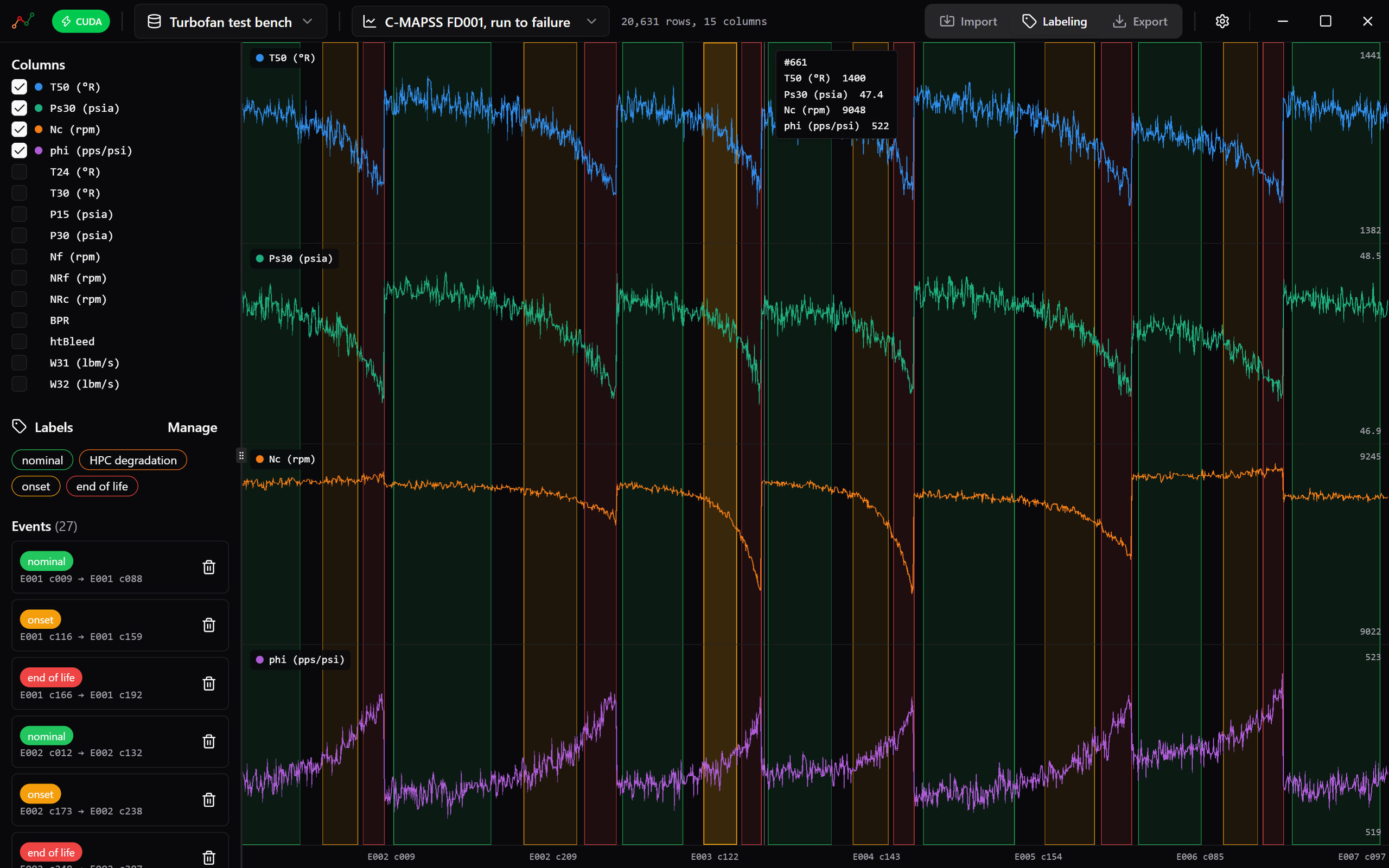Enable the P30 (psia) column checkbox
This screenshot has height=868, width=1389.
[20, 235]
